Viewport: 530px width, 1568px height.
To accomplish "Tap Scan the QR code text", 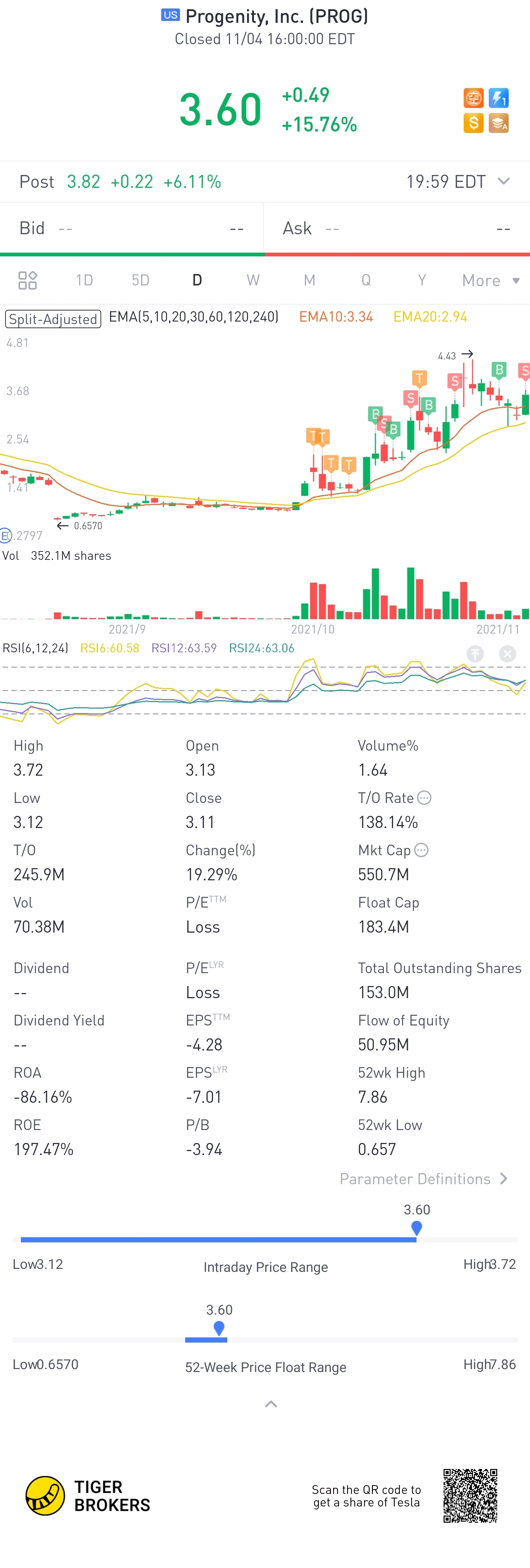I will [x=366, y=1495].
